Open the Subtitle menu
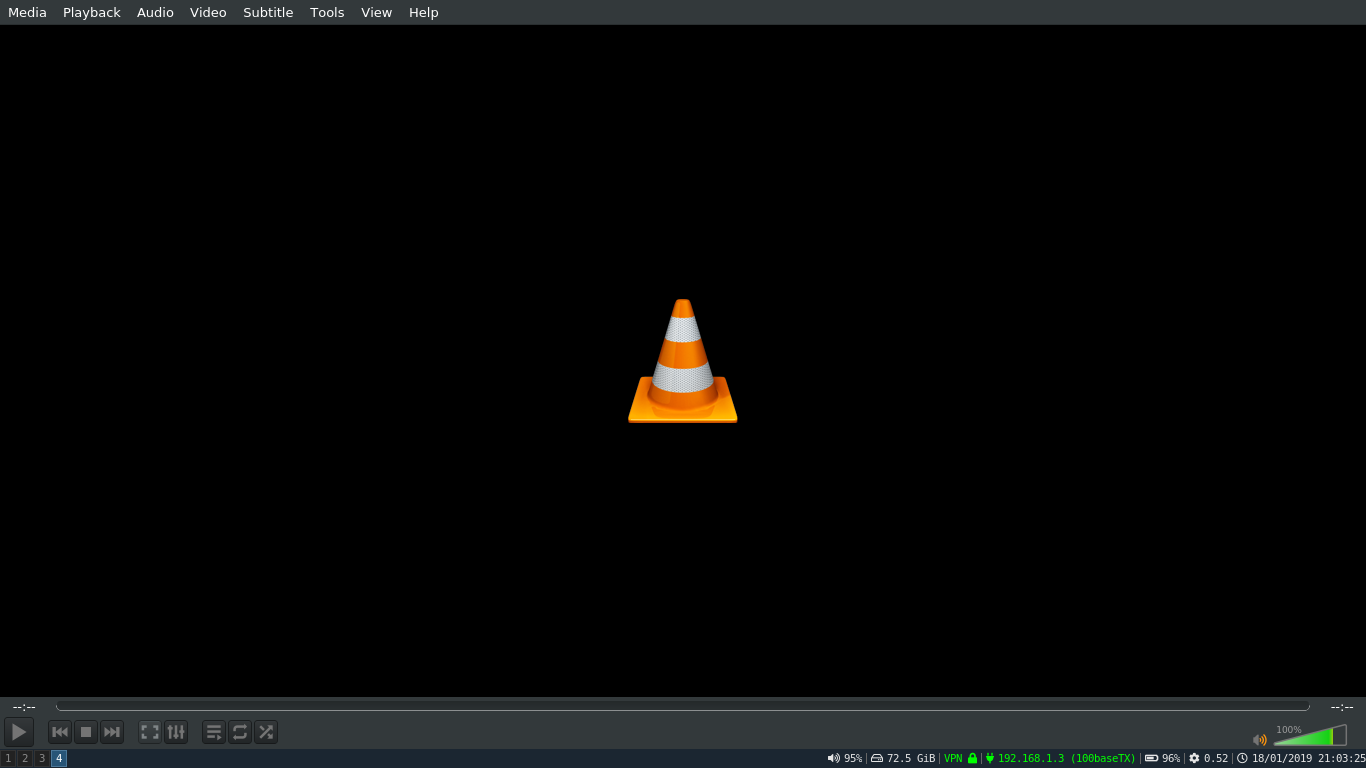This screenshot has height=768, width=1366. [x=268, y=12]
